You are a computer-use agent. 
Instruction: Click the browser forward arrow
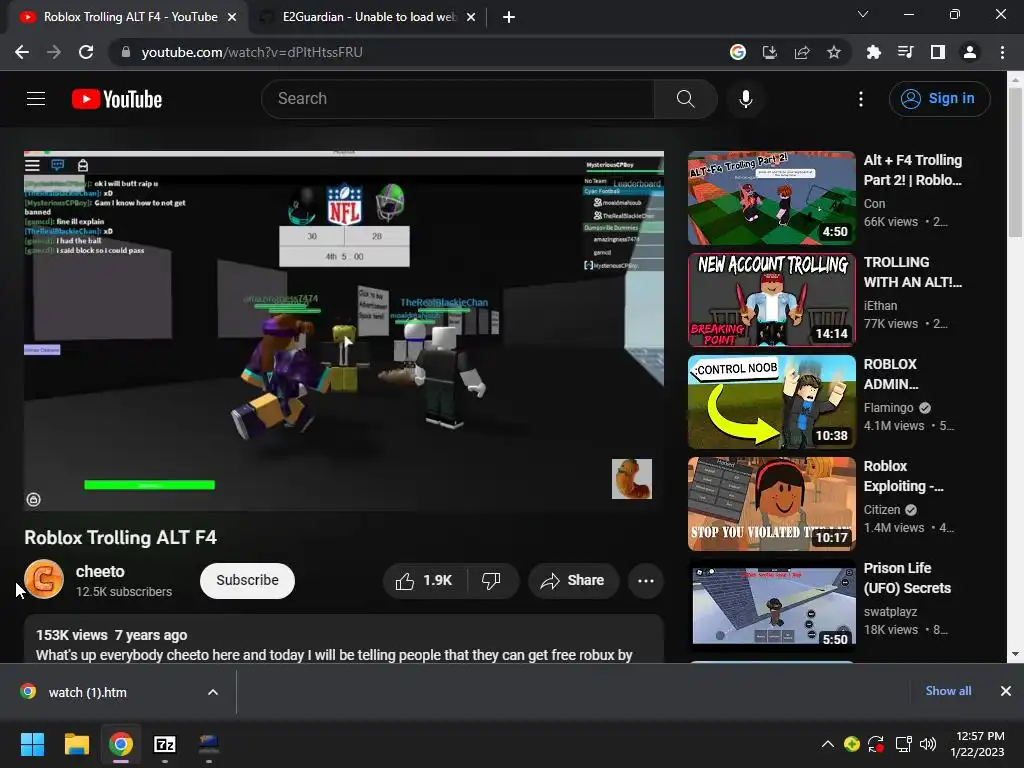(54, 52)
